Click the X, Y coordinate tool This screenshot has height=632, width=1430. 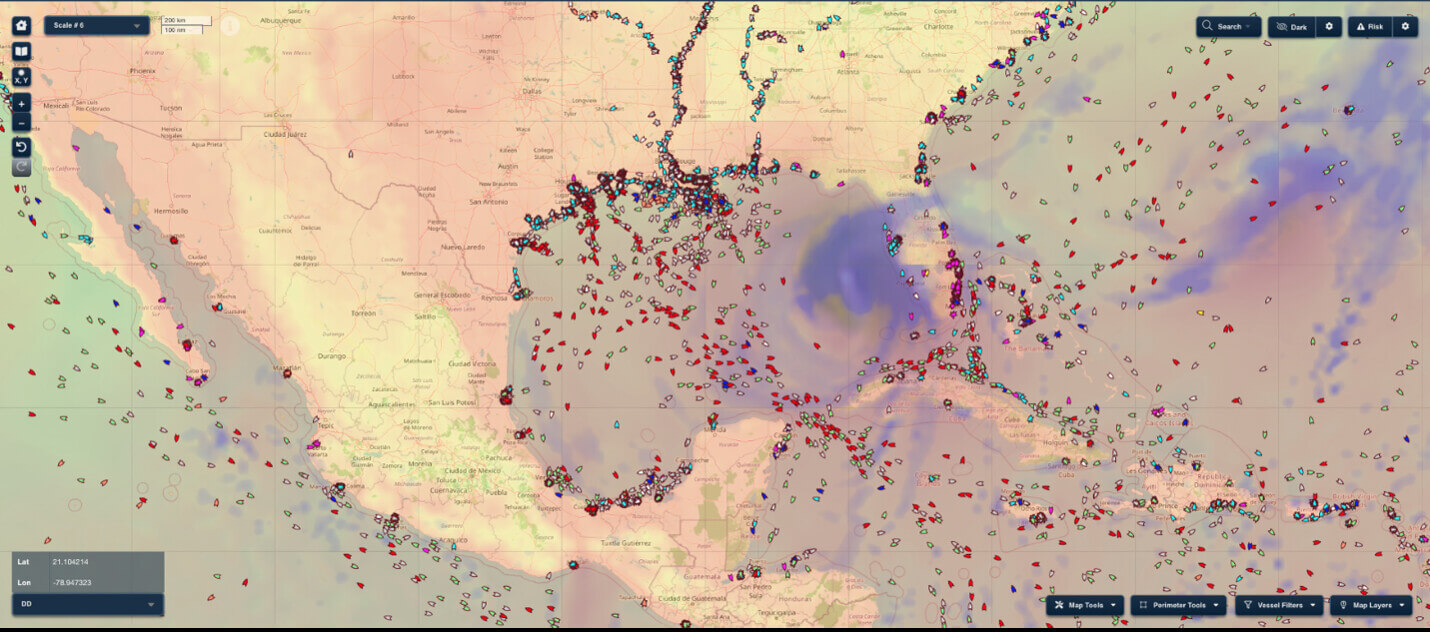tap(22, 76)
